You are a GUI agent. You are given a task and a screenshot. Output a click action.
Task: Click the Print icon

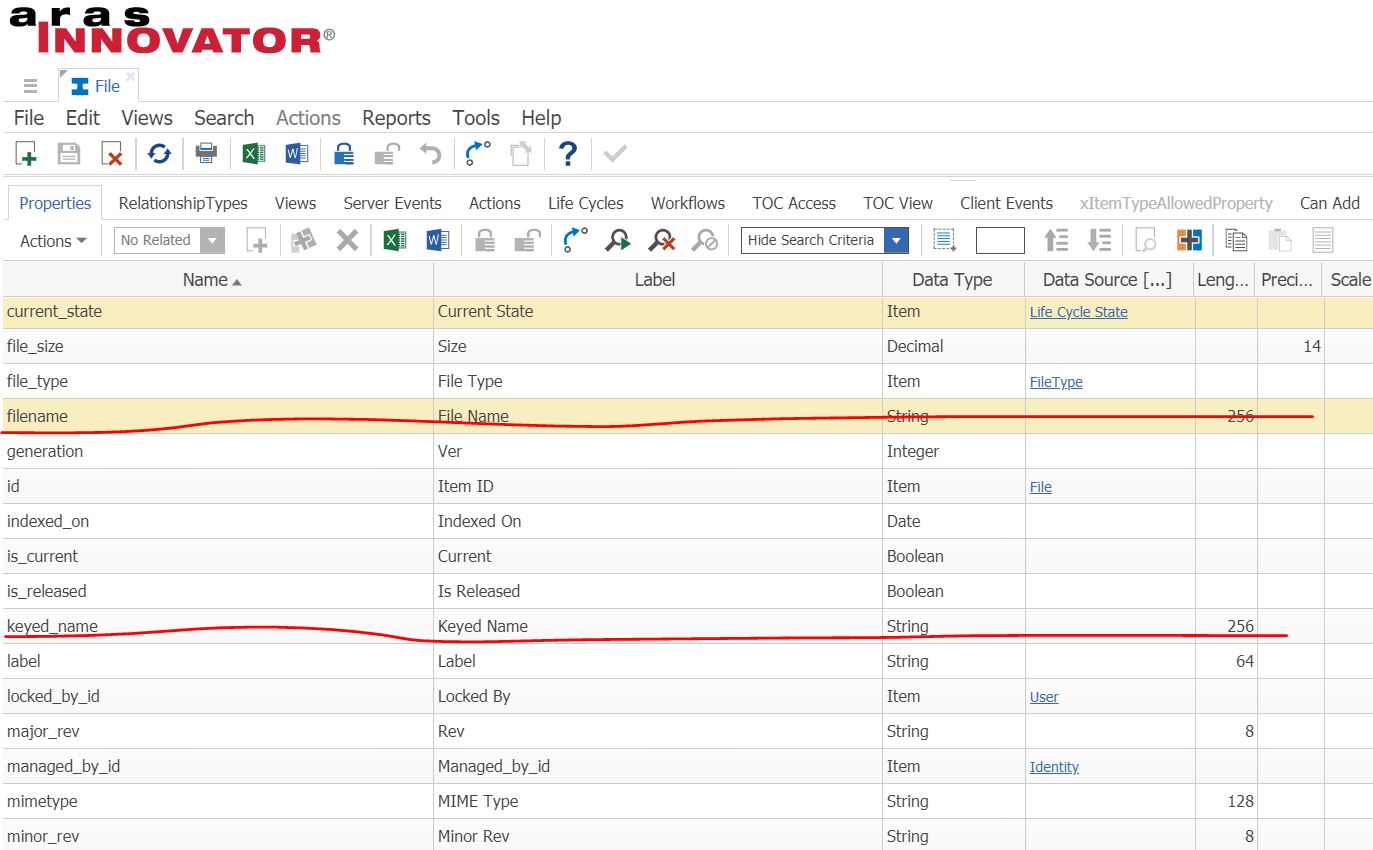(206, 154)
